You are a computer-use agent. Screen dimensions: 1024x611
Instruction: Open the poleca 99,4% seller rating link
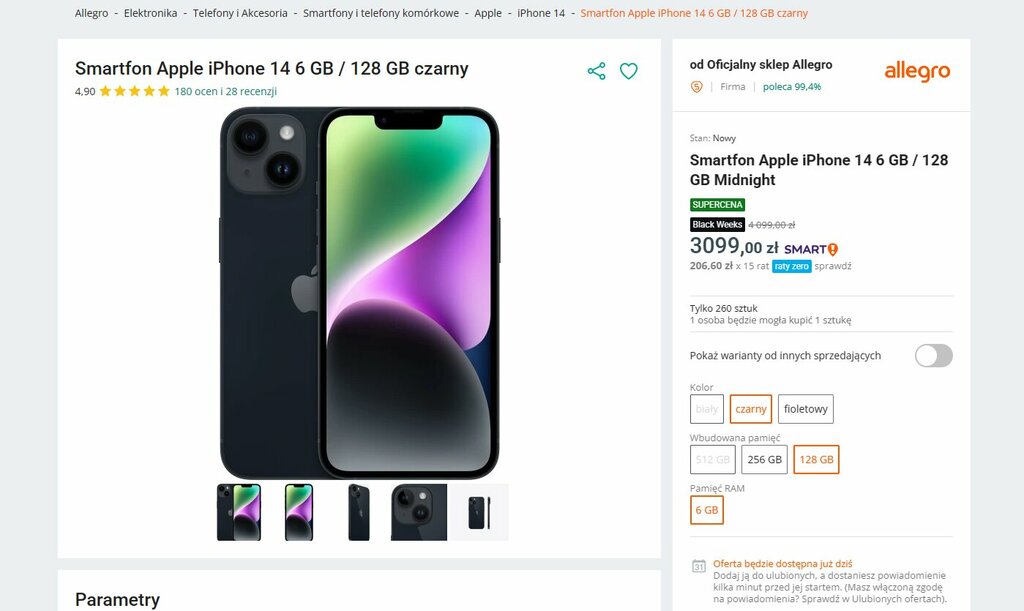pos(792,87)
